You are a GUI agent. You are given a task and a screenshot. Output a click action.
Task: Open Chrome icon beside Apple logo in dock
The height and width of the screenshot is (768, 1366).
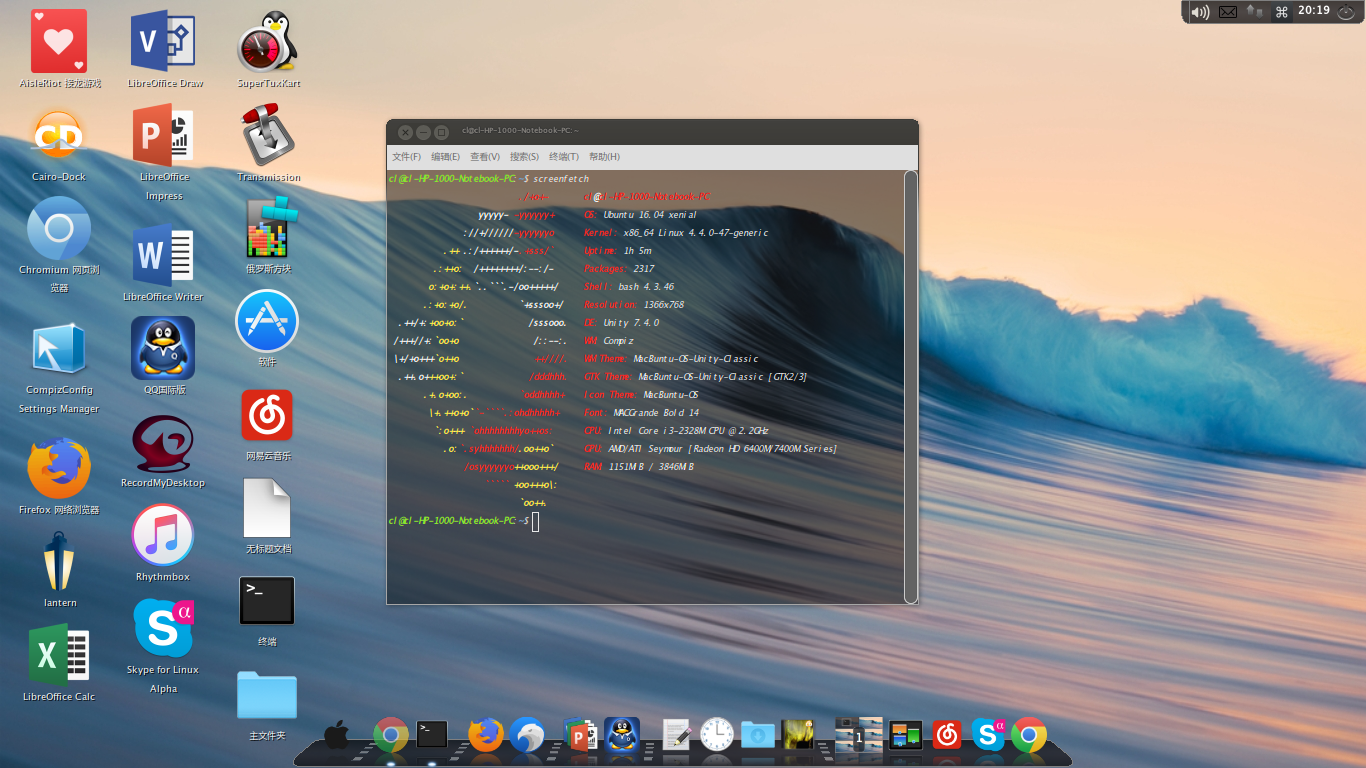click(391, 735)
